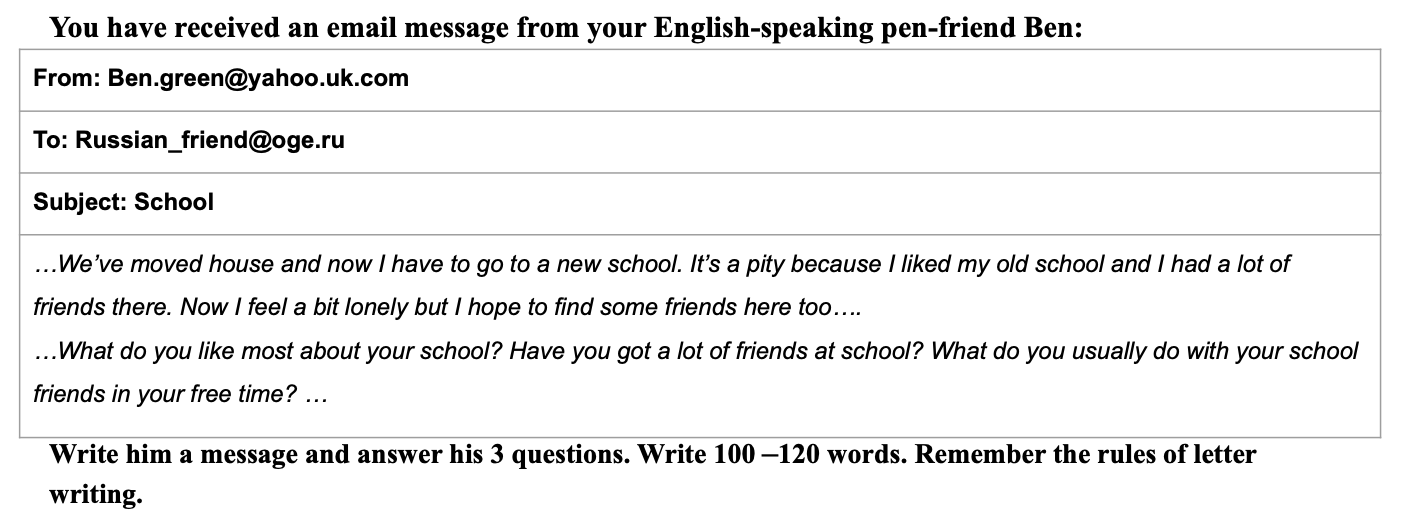
Task: Click the word 'School' in the subject row
Action: pos(174,202)
